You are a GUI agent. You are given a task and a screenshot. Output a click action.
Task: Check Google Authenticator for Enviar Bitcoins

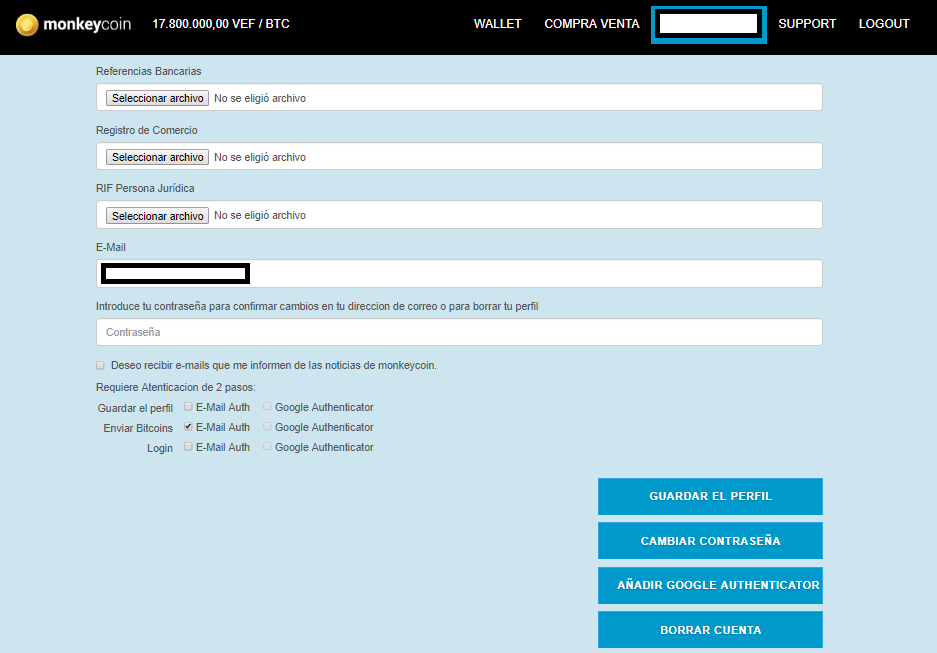tap(267, 427)
